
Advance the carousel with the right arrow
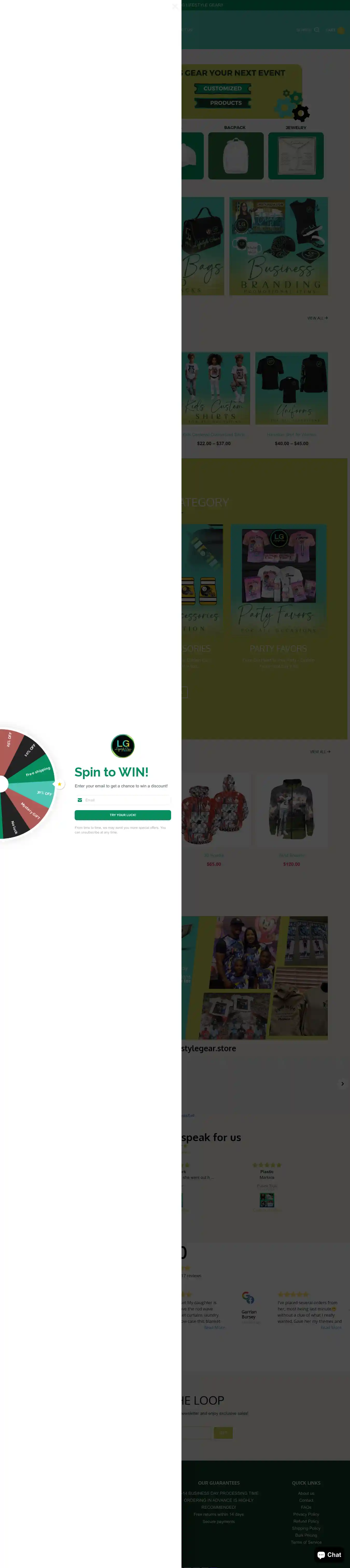pyautogui.click(x=343, y=1084)
